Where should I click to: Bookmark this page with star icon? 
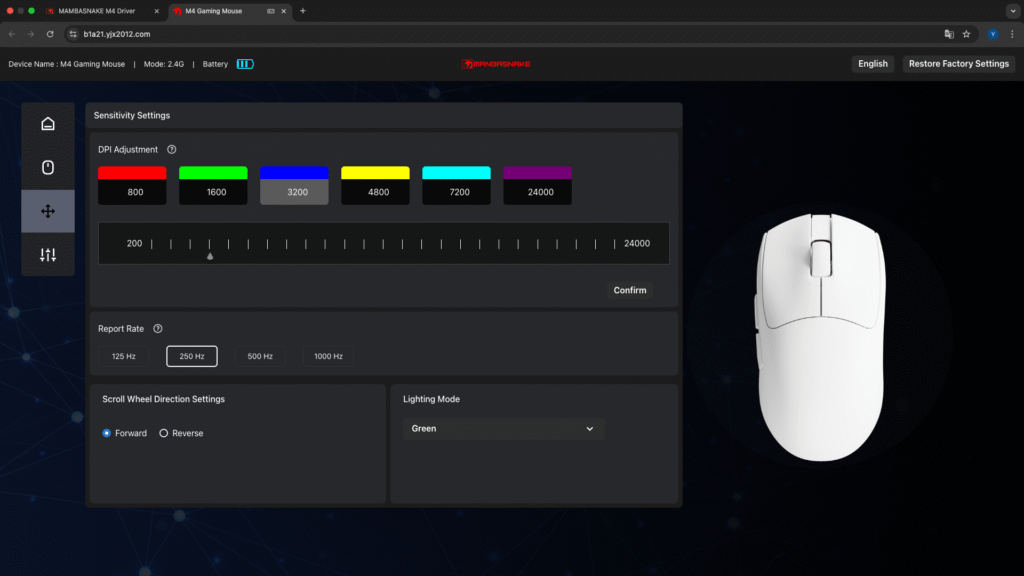tap(967, 34)
